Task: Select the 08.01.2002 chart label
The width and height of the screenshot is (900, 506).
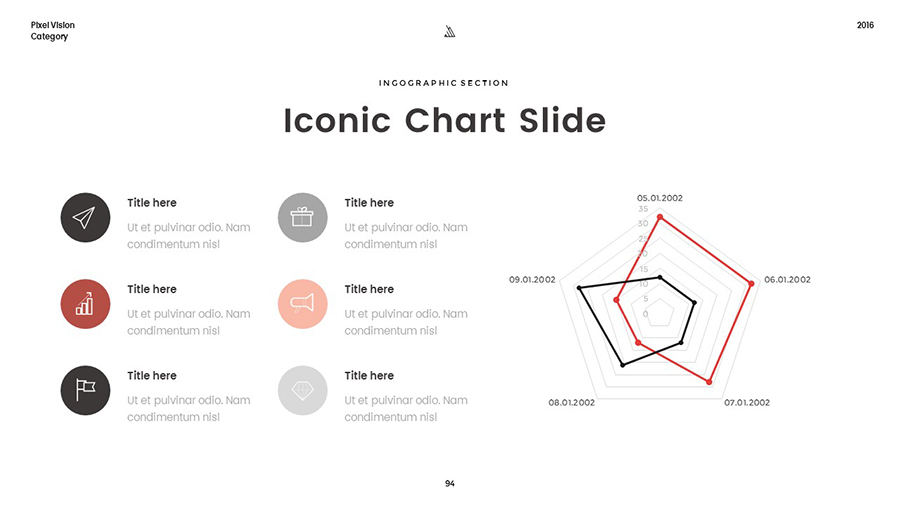Action: coord(572,403)
